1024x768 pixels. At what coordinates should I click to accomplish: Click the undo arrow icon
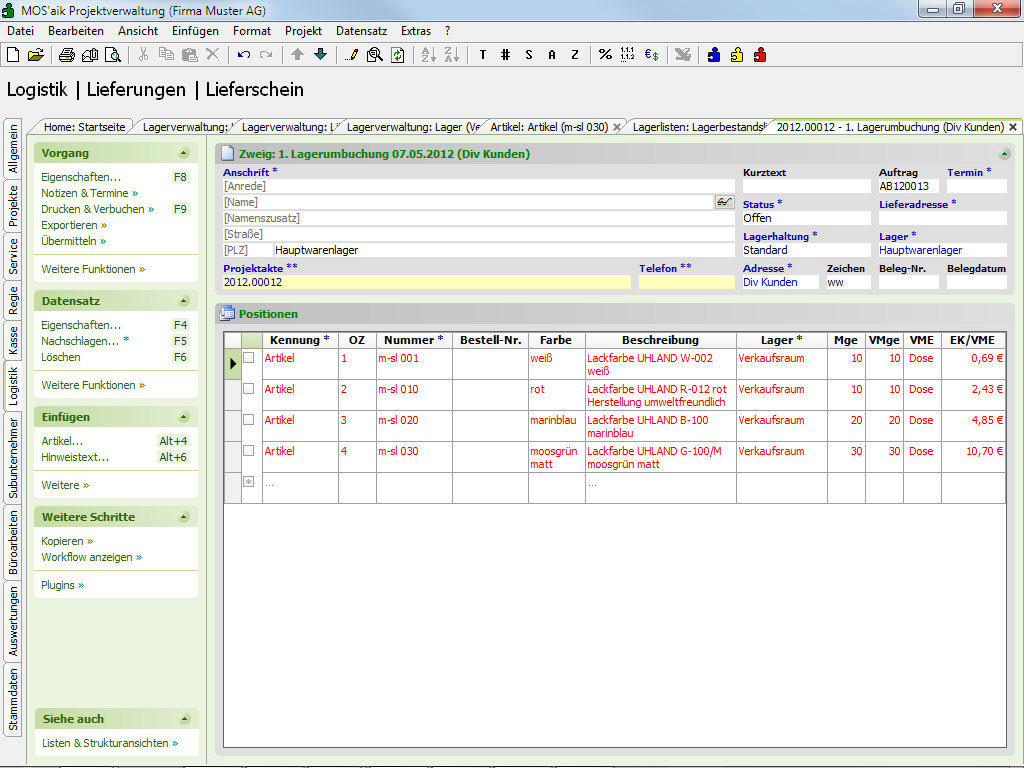(x=244, y=55)
